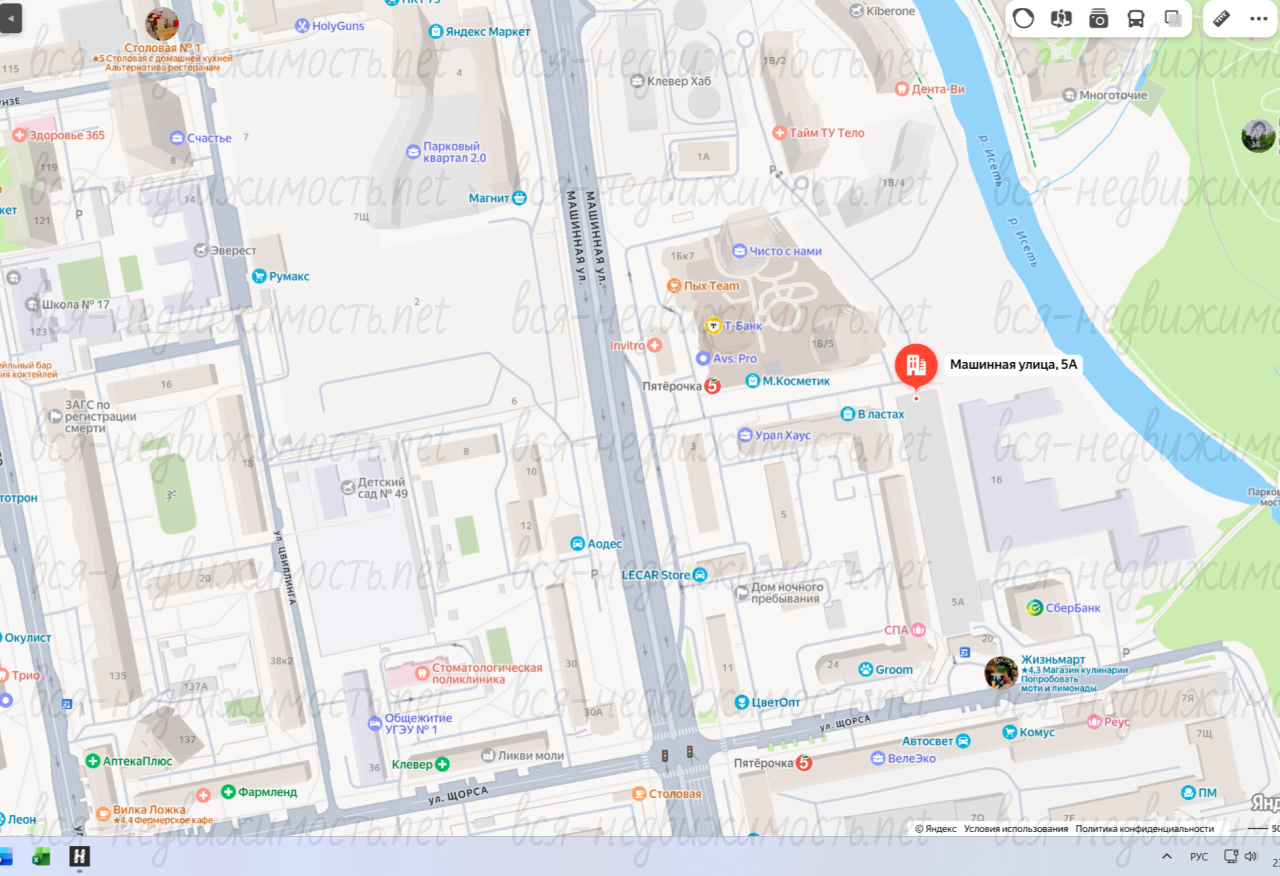
Task: Select the Вилка Ложка cafe icon
Action: [102, 812]
